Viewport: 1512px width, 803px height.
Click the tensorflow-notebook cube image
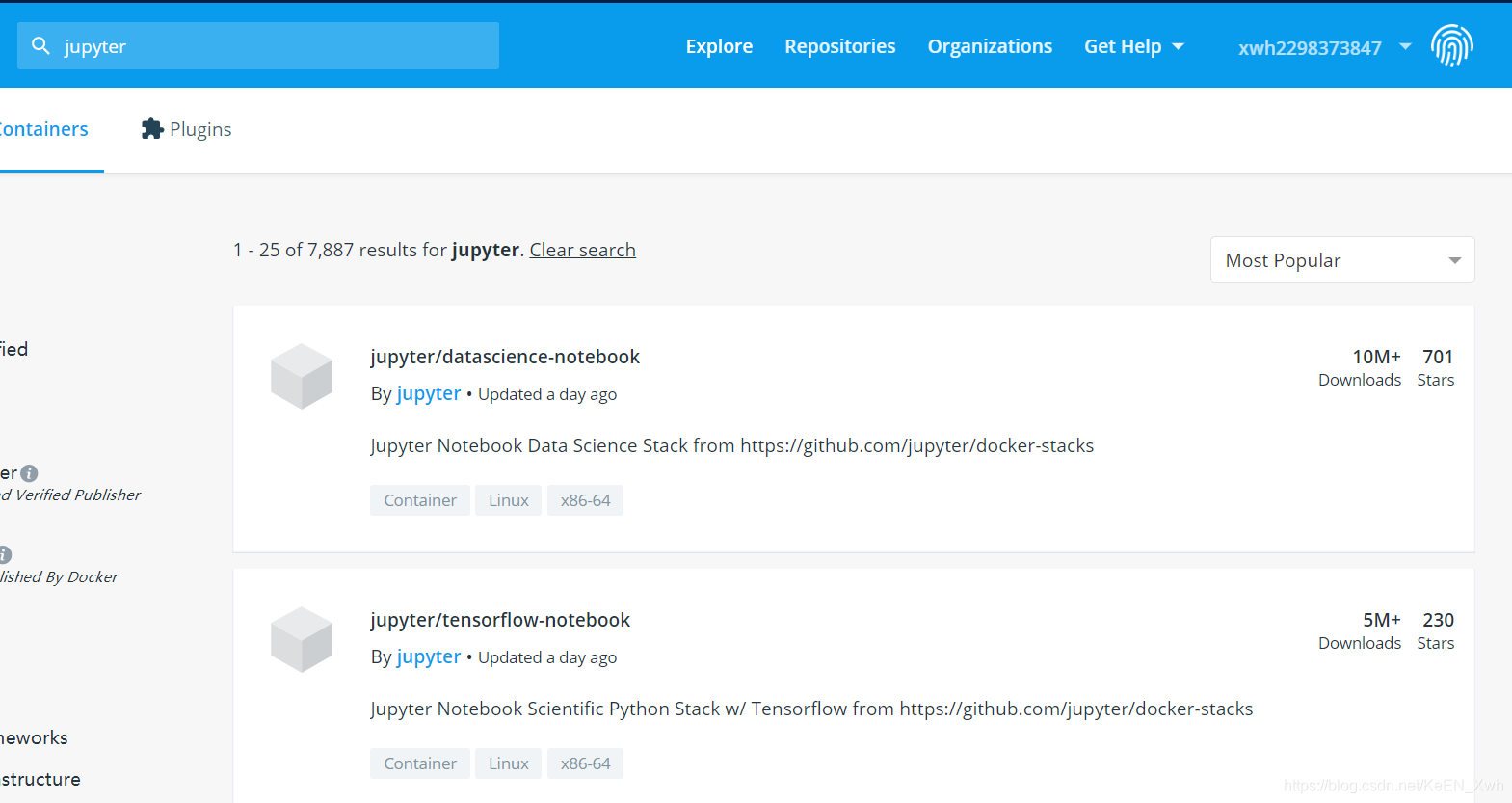[302, 639]
